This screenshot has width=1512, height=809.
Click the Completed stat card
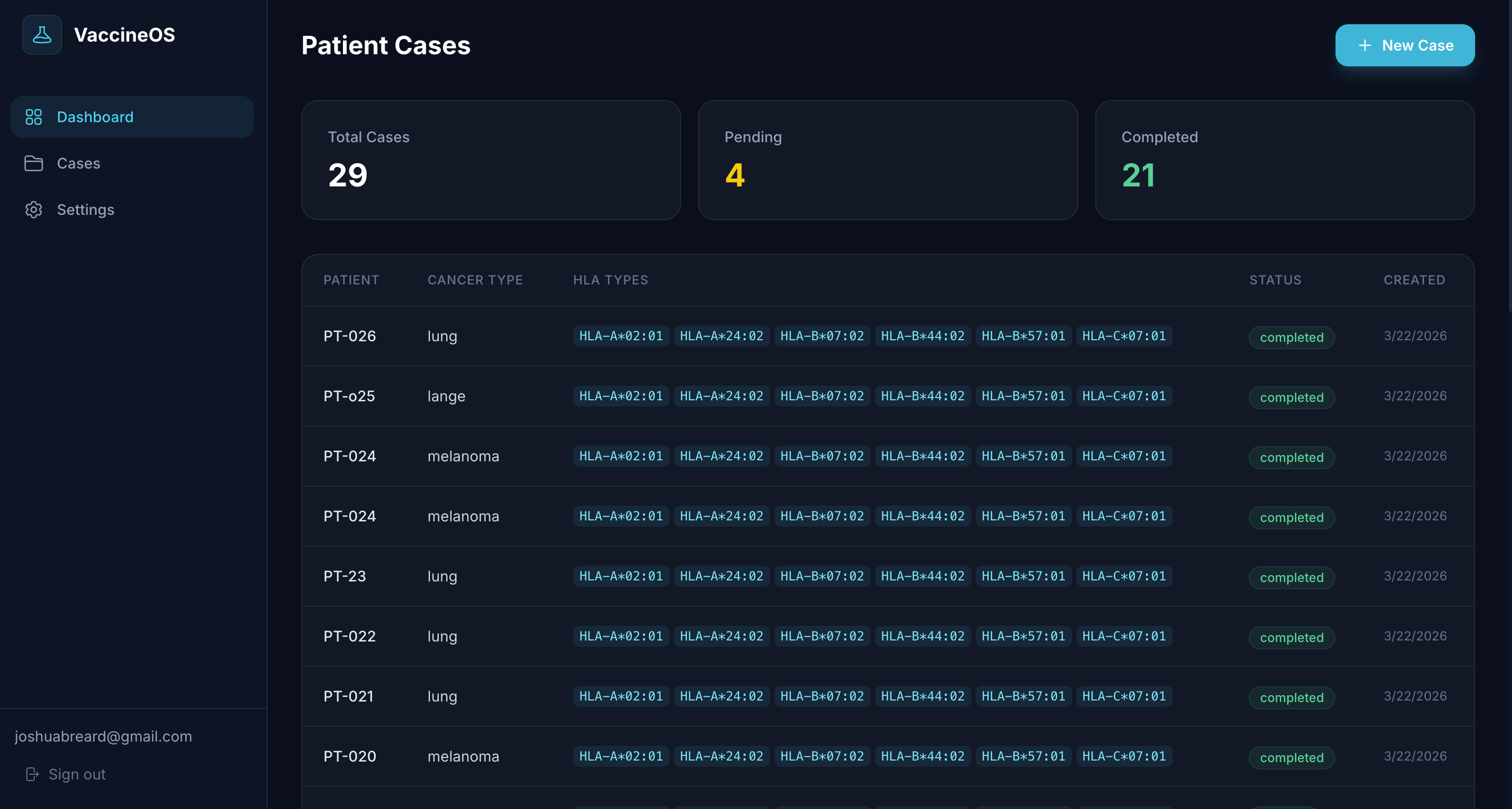click(1284, 160)
